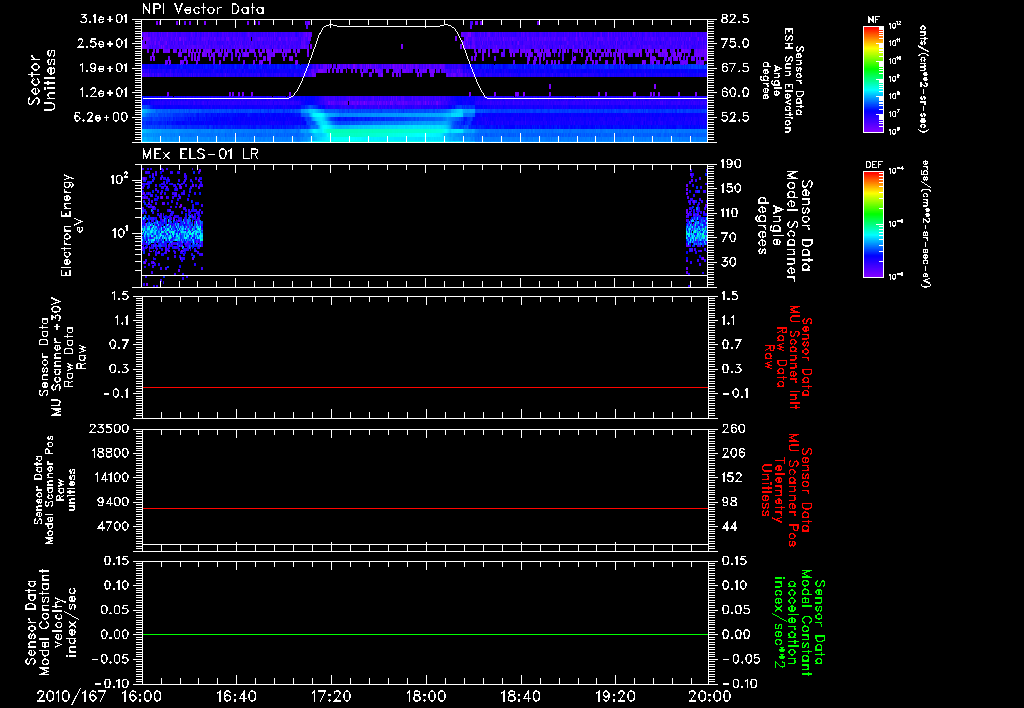This screenshot has width=1024, height=708.
Task: Click the "44" telemetry axis value
Action: click(x=729, y=526)
